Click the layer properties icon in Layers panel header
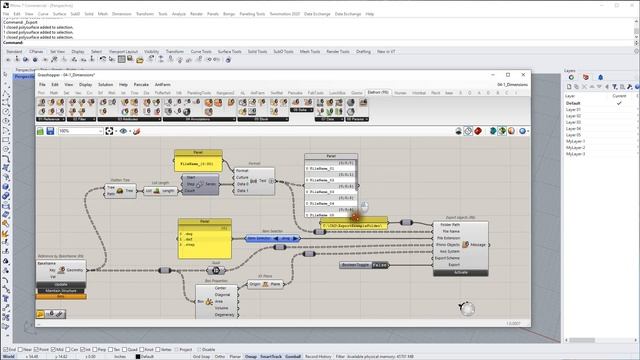 (571, 77)
